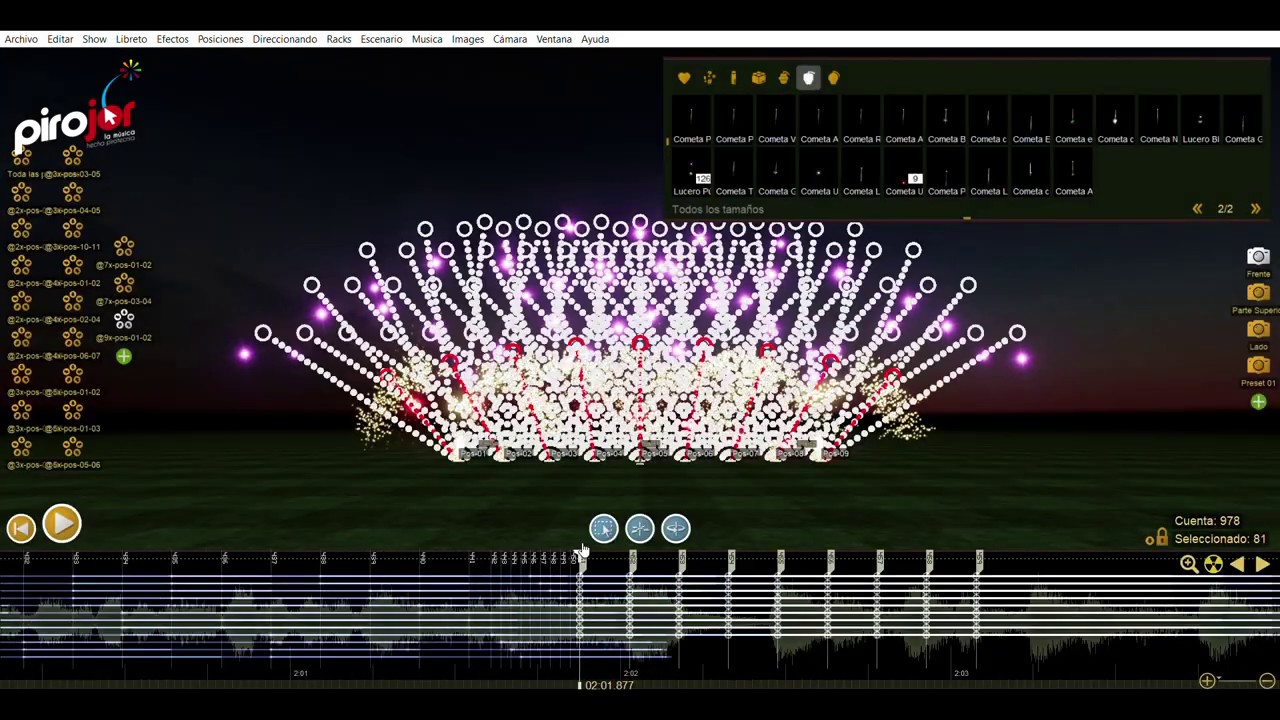Image resolution: width=1280 pixels, height=720 pixels.
Task: Click the first blue timeline tool icon
Action: coord(603,528)
